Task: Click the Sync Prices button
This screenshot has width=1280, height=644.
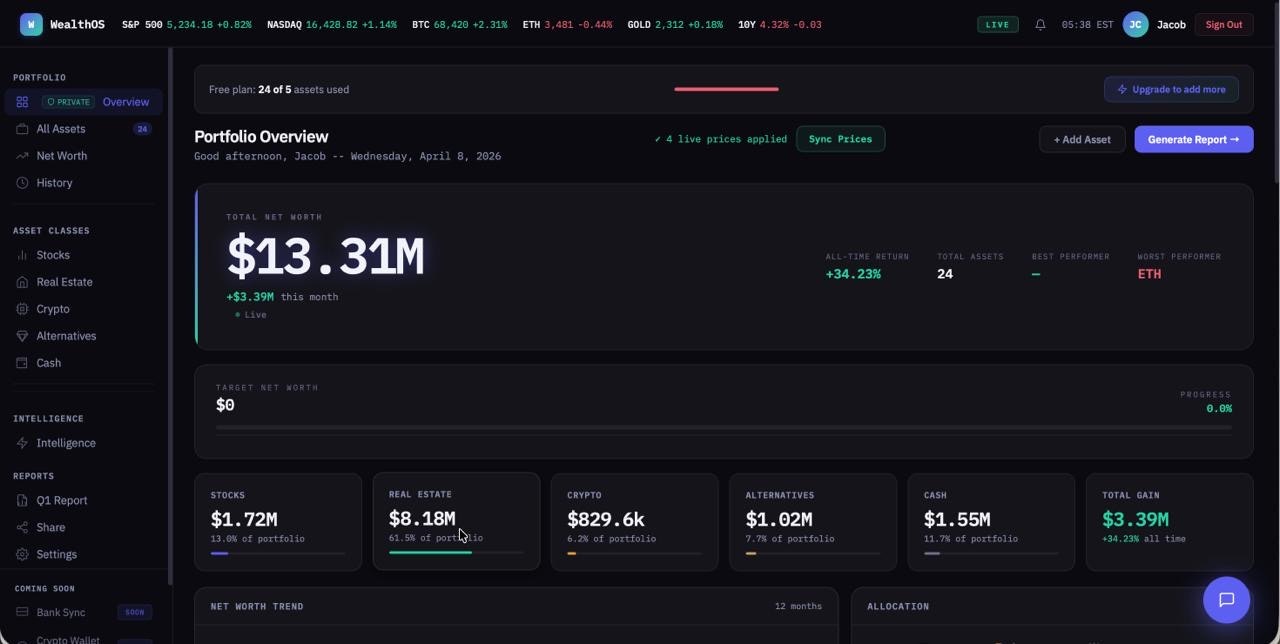Action: pos(840,139)
